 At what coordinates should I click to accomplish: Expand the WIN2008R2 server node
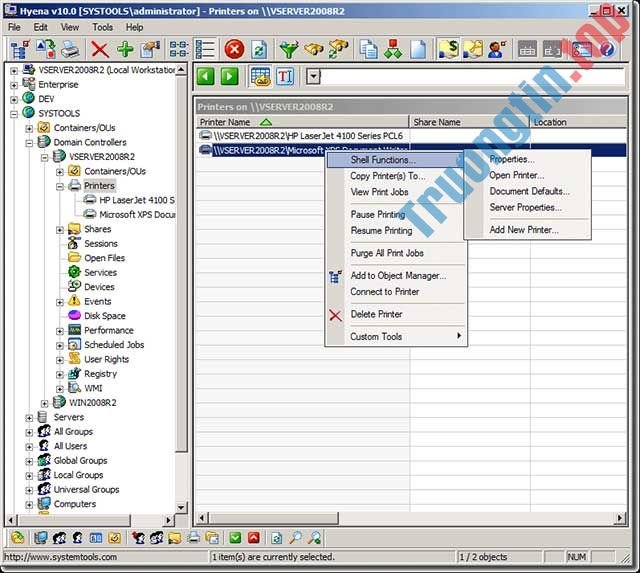pos(44,403)
